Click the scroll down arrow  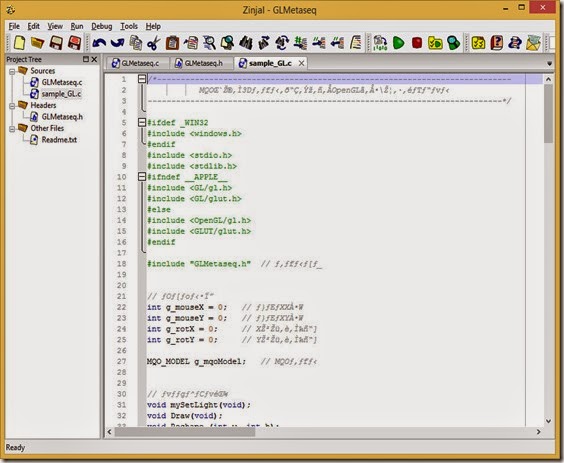[548, 421]
